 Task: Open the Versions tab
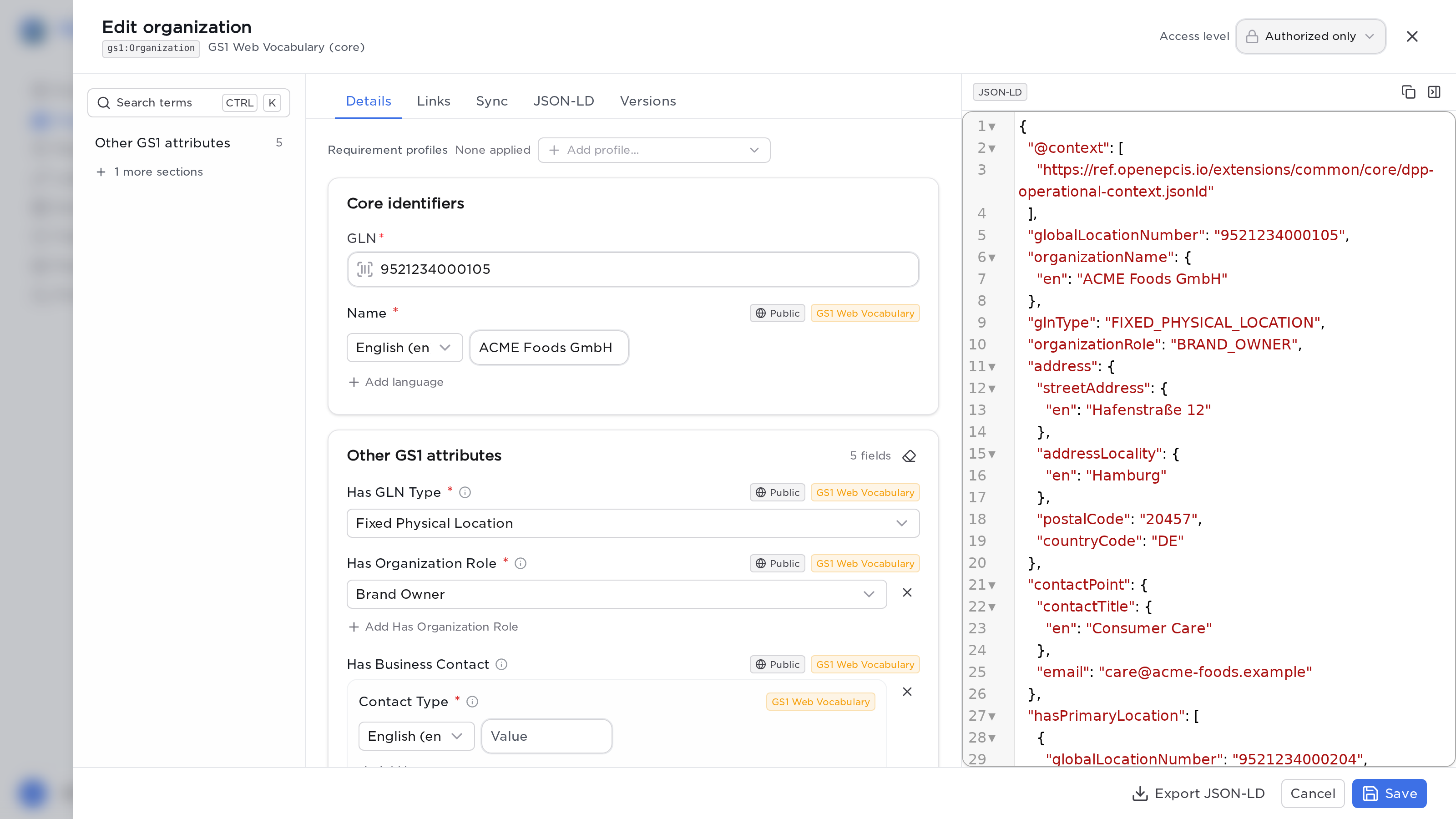[648, 102]
